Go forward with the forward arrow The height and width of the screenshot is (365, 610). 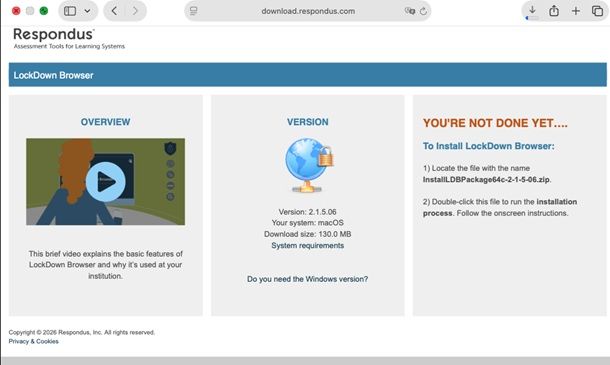(135, 11)
